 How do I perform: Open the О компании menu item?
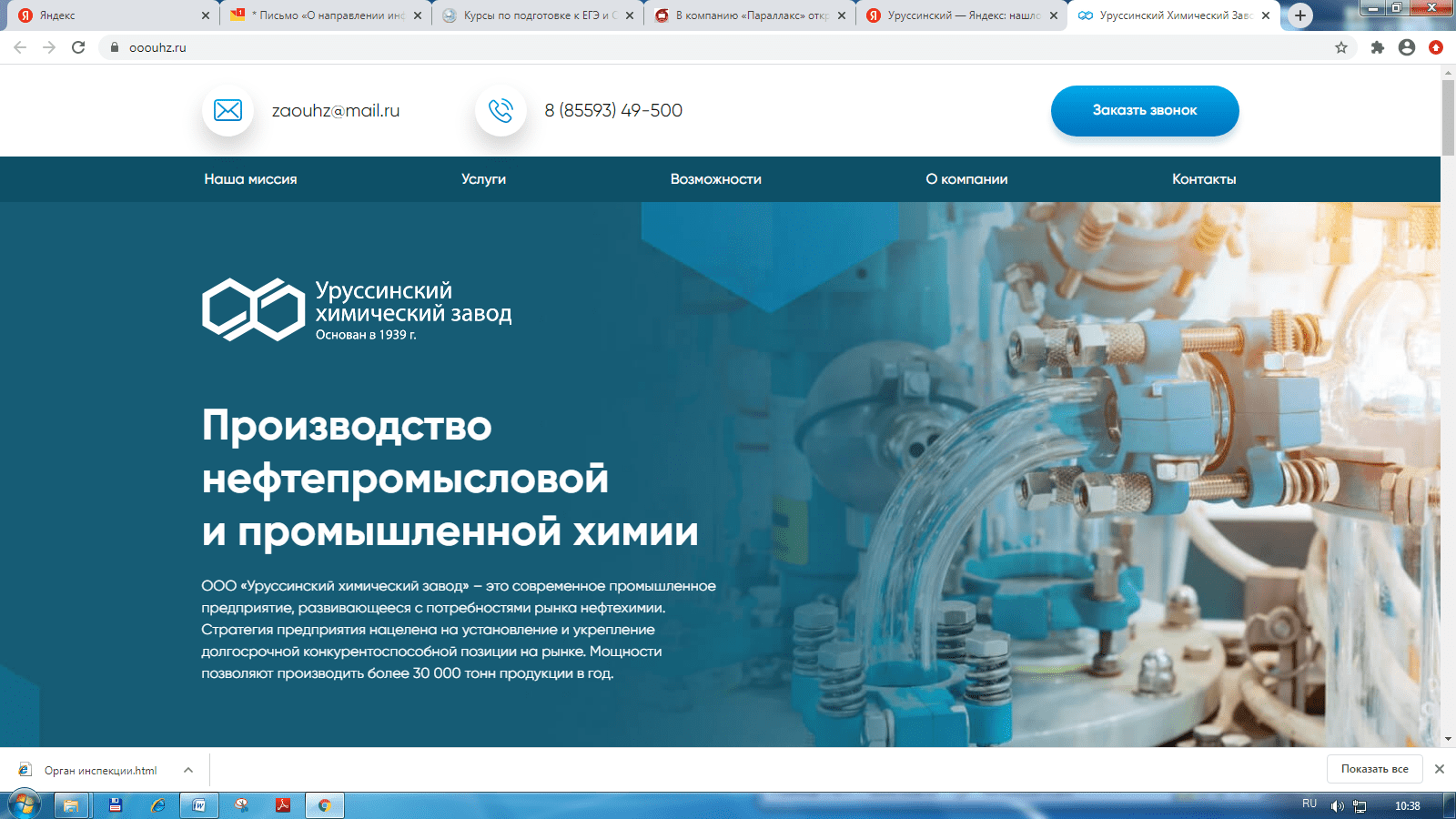coord(966,179)
